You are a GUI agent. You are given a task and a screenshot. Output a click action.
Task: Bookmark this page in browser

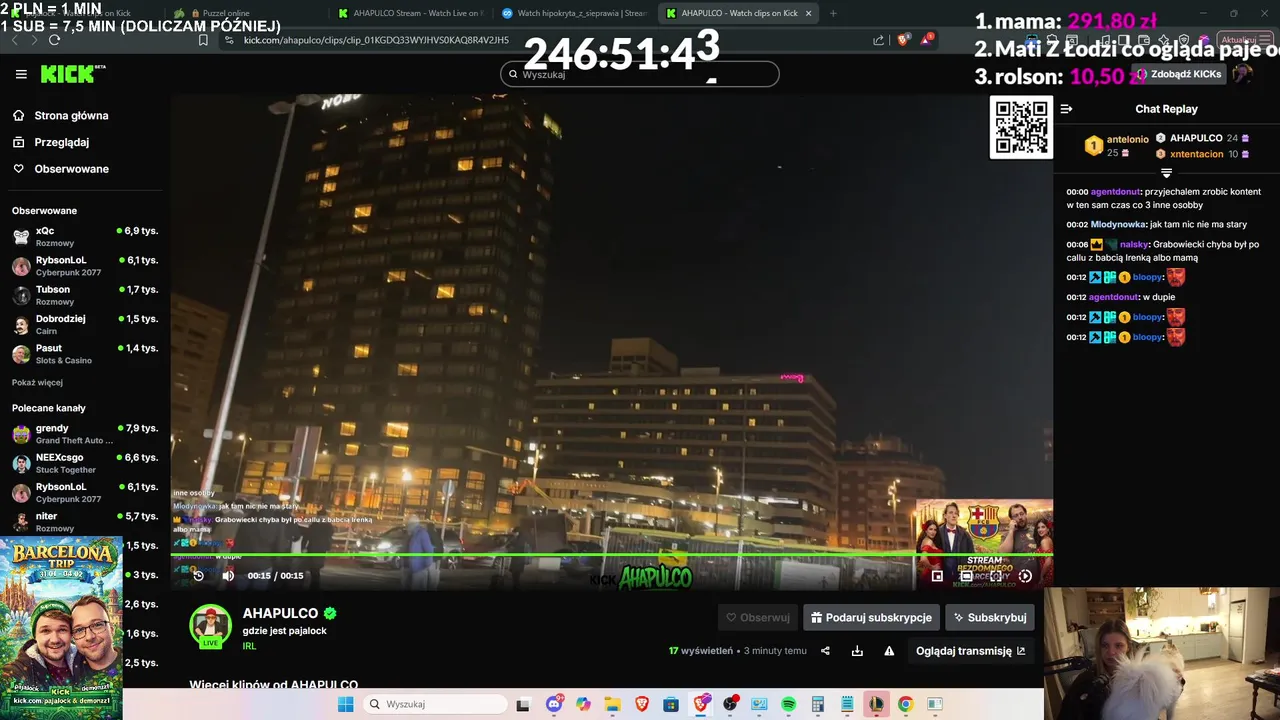click(x=203, y=40)
